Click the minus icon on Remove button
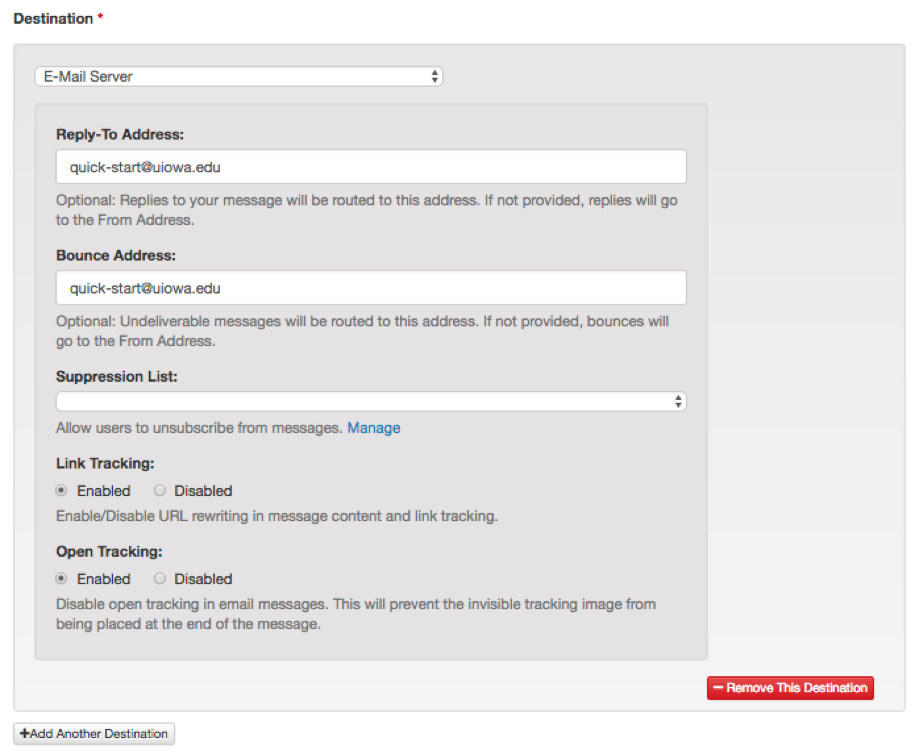This screenshot has width=919, height=754. click(718, 688)
